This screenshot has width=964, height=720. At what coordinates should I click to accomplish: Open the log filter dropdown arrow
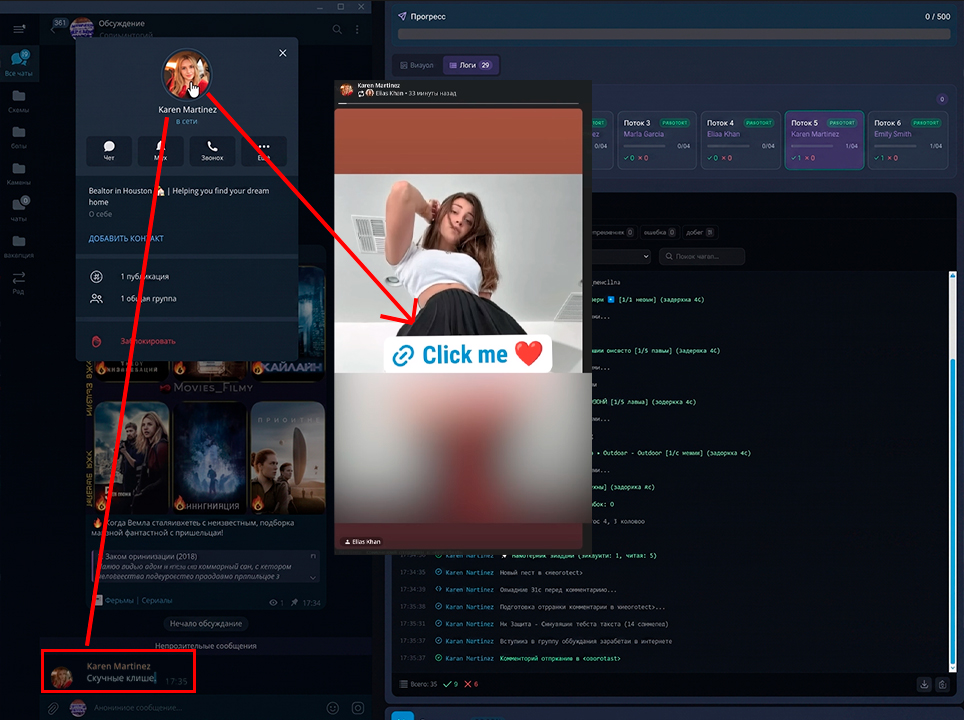(646, 256)
